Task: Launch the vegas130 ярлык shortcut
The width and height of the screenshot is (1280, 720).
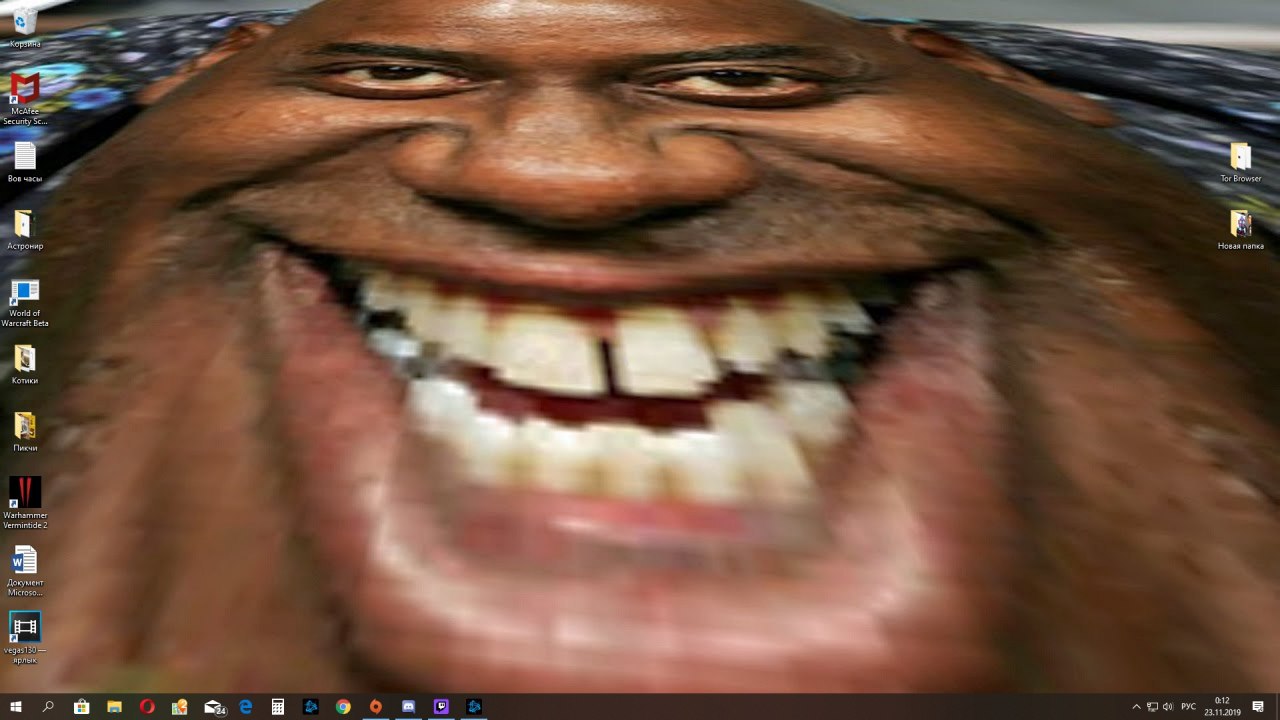Action: 25,638
